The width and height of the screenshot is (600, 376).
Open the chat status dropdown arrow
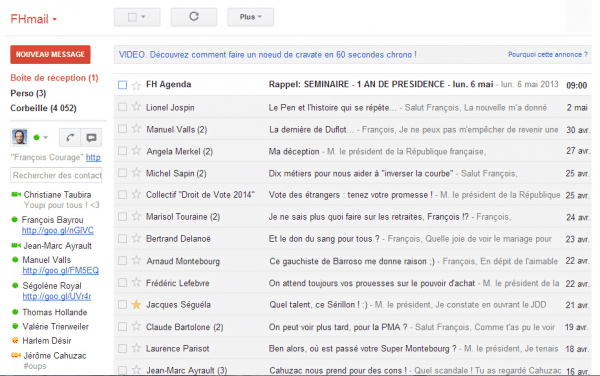tap(46, 137)
